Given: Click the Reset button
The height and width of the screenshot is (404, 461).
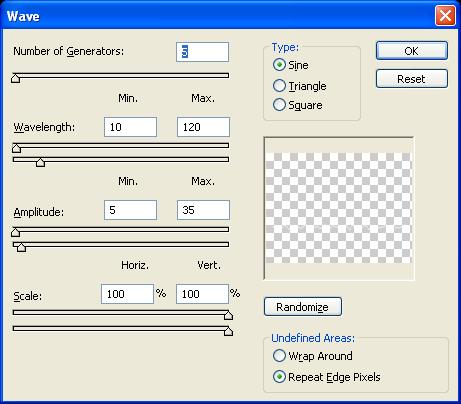Looking at the screenshot, I should 412,79.
